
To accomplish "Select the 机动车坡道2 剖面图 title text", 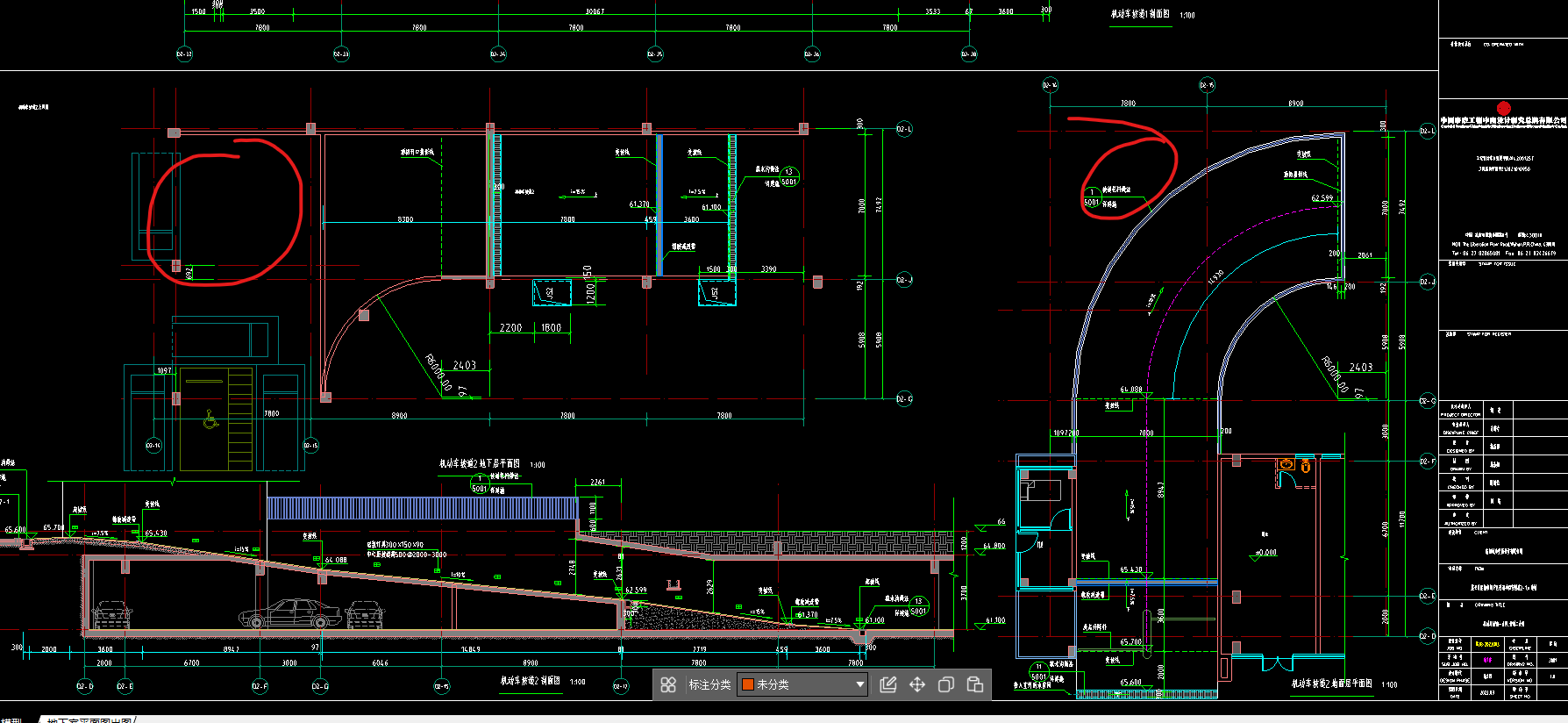I will coord(531,681).
